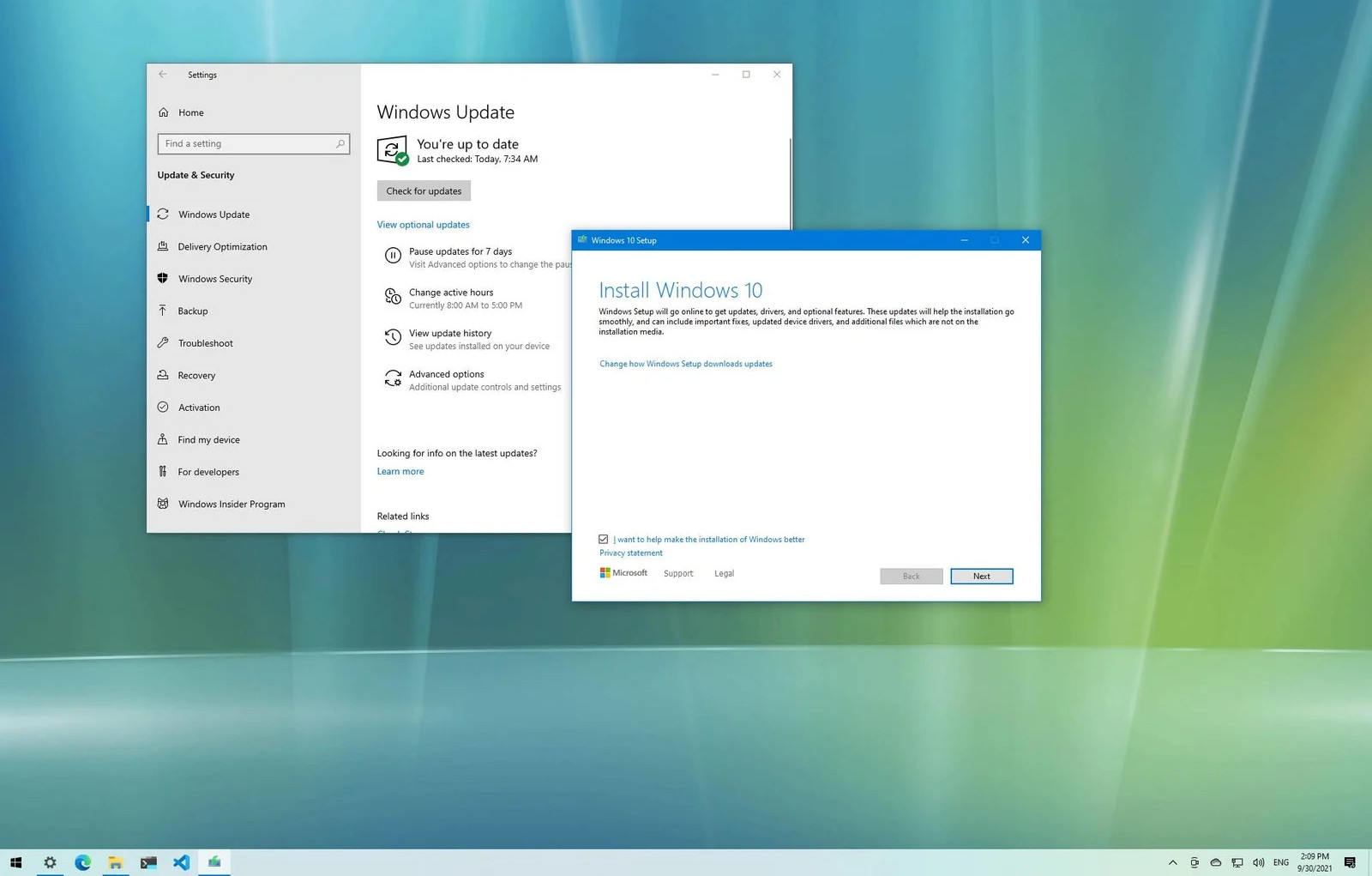1372x876 pixels.
Task: Uncheck I want to help make installation better
Action: [x=604, y=539]
